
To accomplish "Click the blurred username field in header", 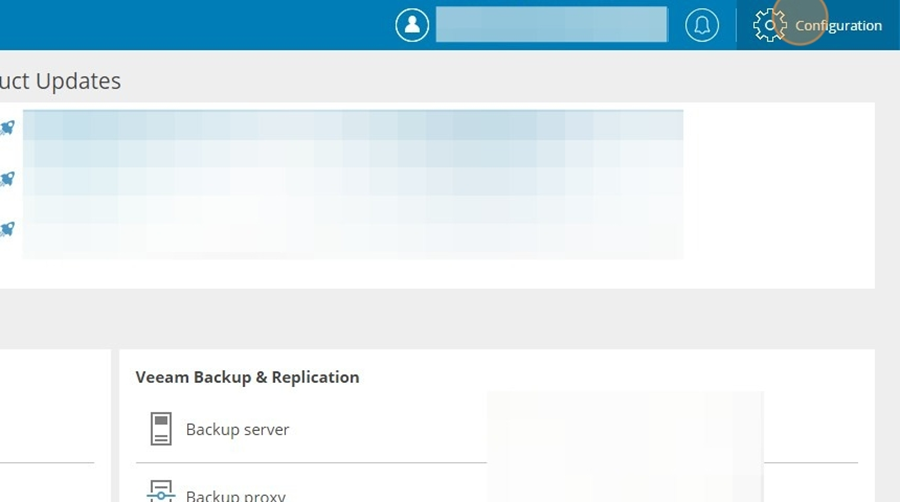I will tap(552, 25).
